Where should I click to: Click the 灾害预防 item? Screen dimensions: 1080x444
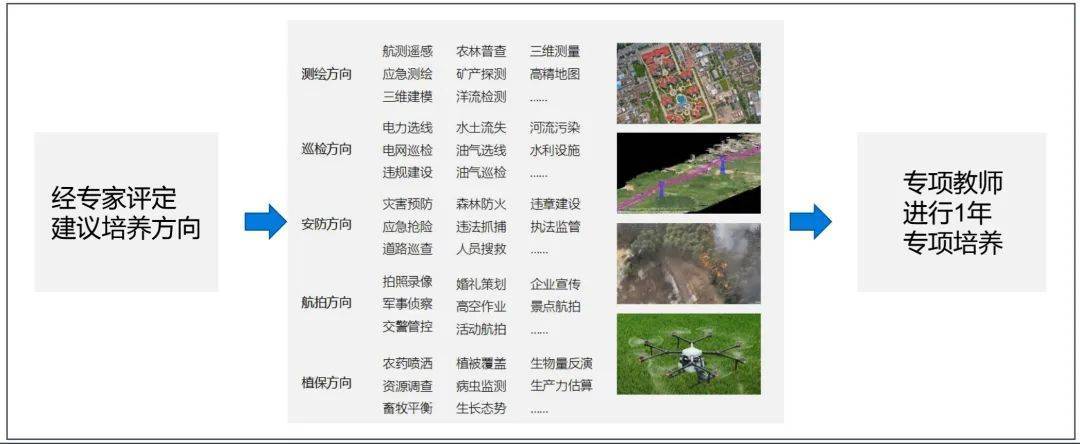pos(408,204)
